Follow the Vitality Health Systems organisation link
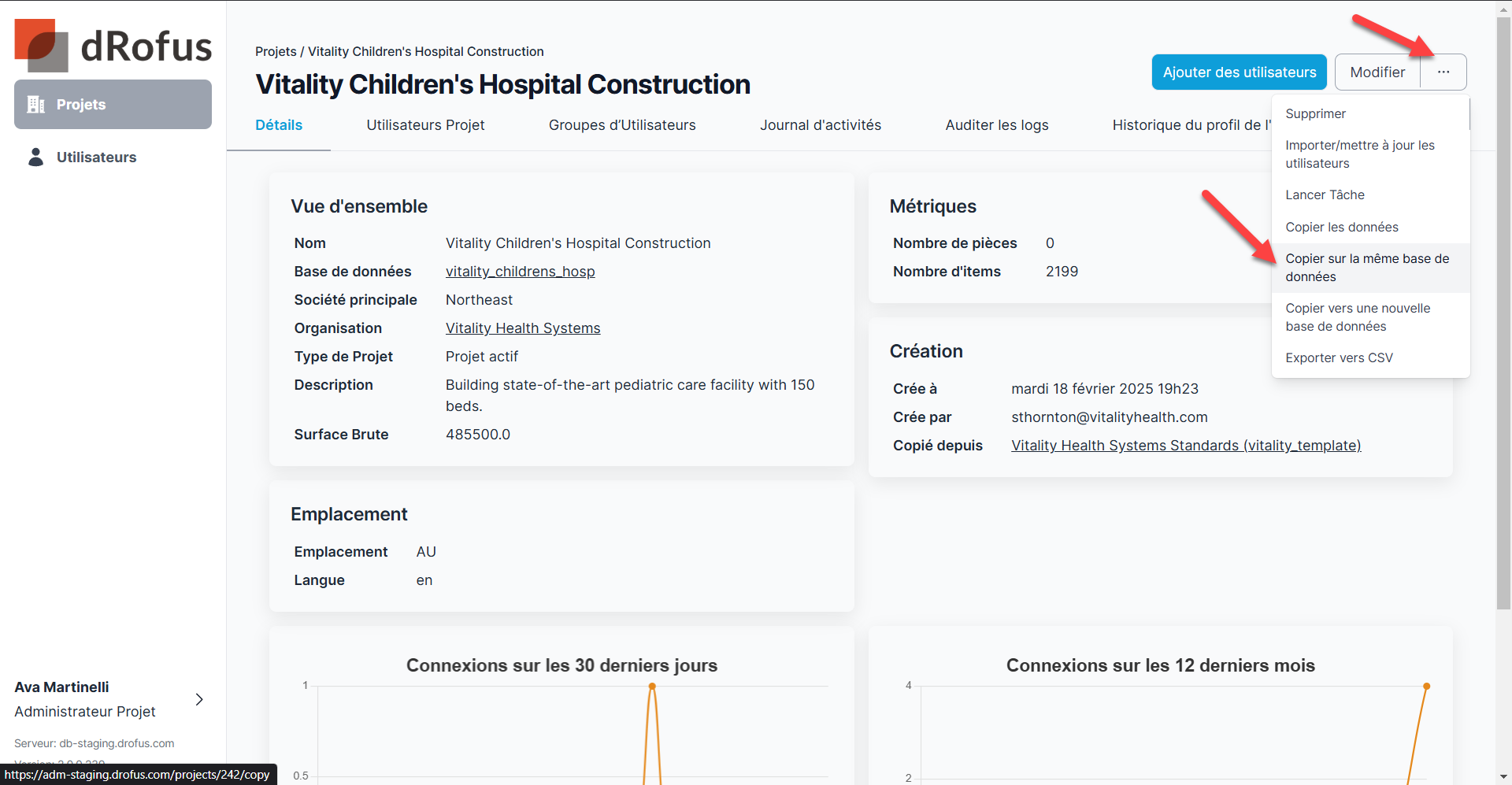 [522, 328]
